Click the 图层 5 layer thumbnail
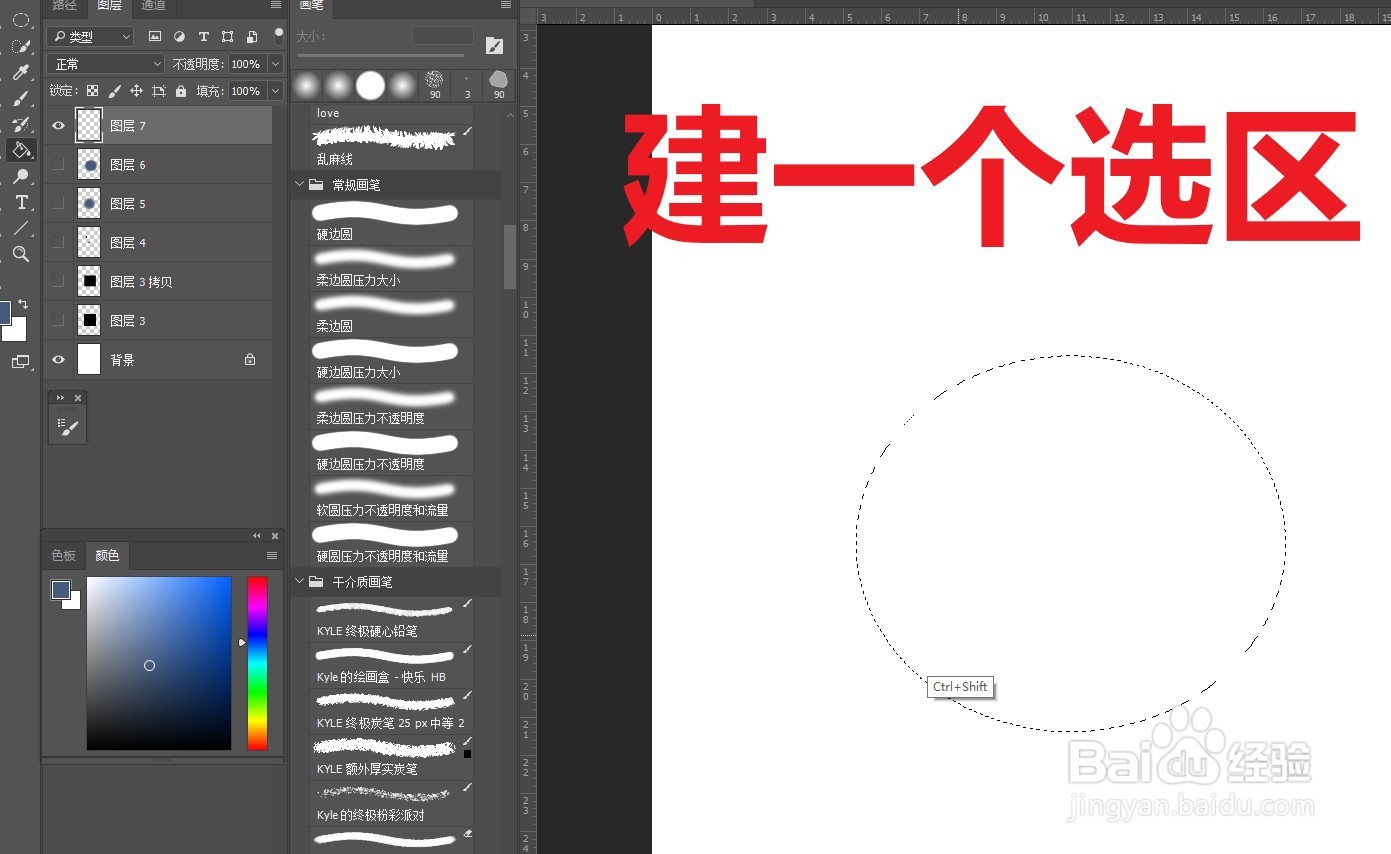Screen dimensions: 1391x854 89,203
